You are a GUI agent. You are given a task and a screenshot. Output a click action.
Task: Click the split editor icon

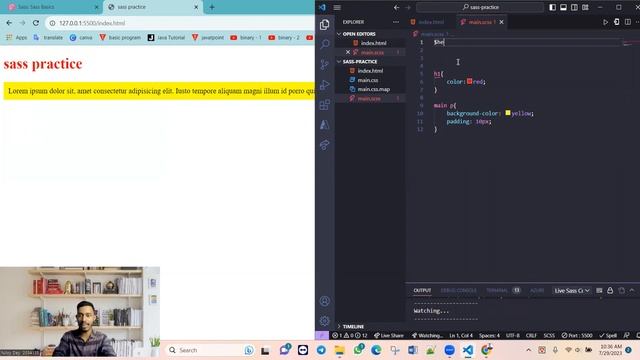pos(628,22)
